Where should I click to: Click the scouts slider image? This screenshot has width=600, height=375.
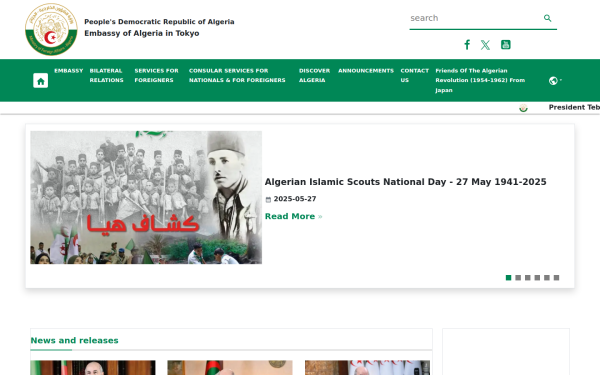coord(146,197)
